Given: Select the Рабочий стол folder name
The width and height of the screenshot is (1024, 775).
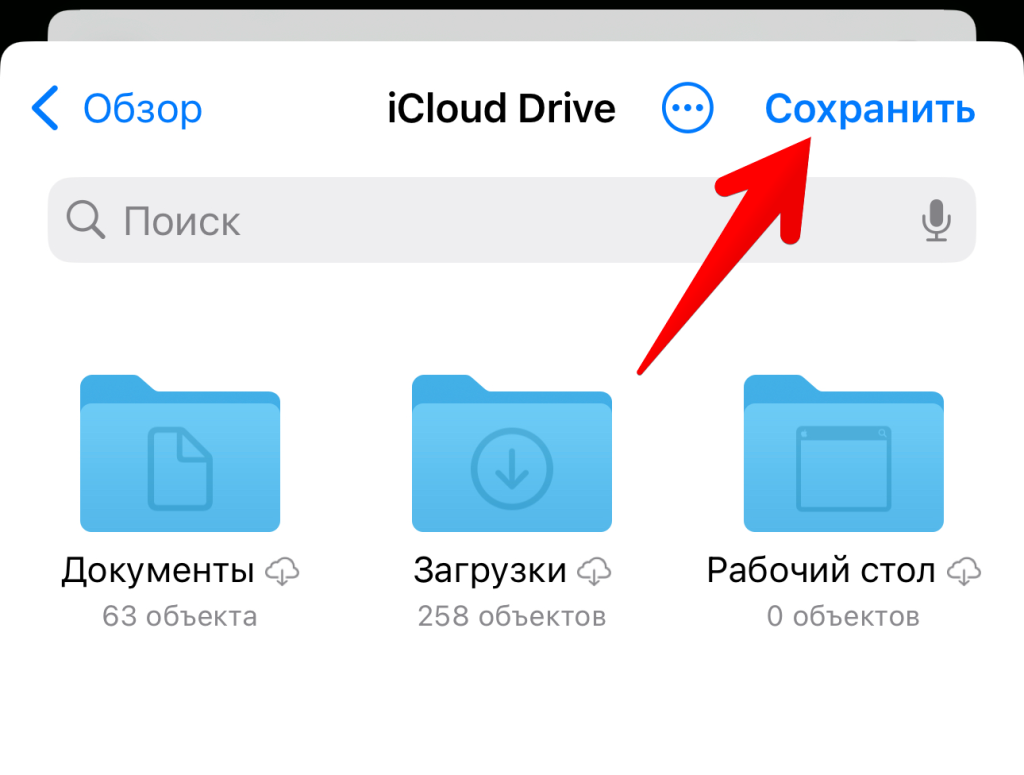Looking at the screenshot, I should click(x=821, y=571).
